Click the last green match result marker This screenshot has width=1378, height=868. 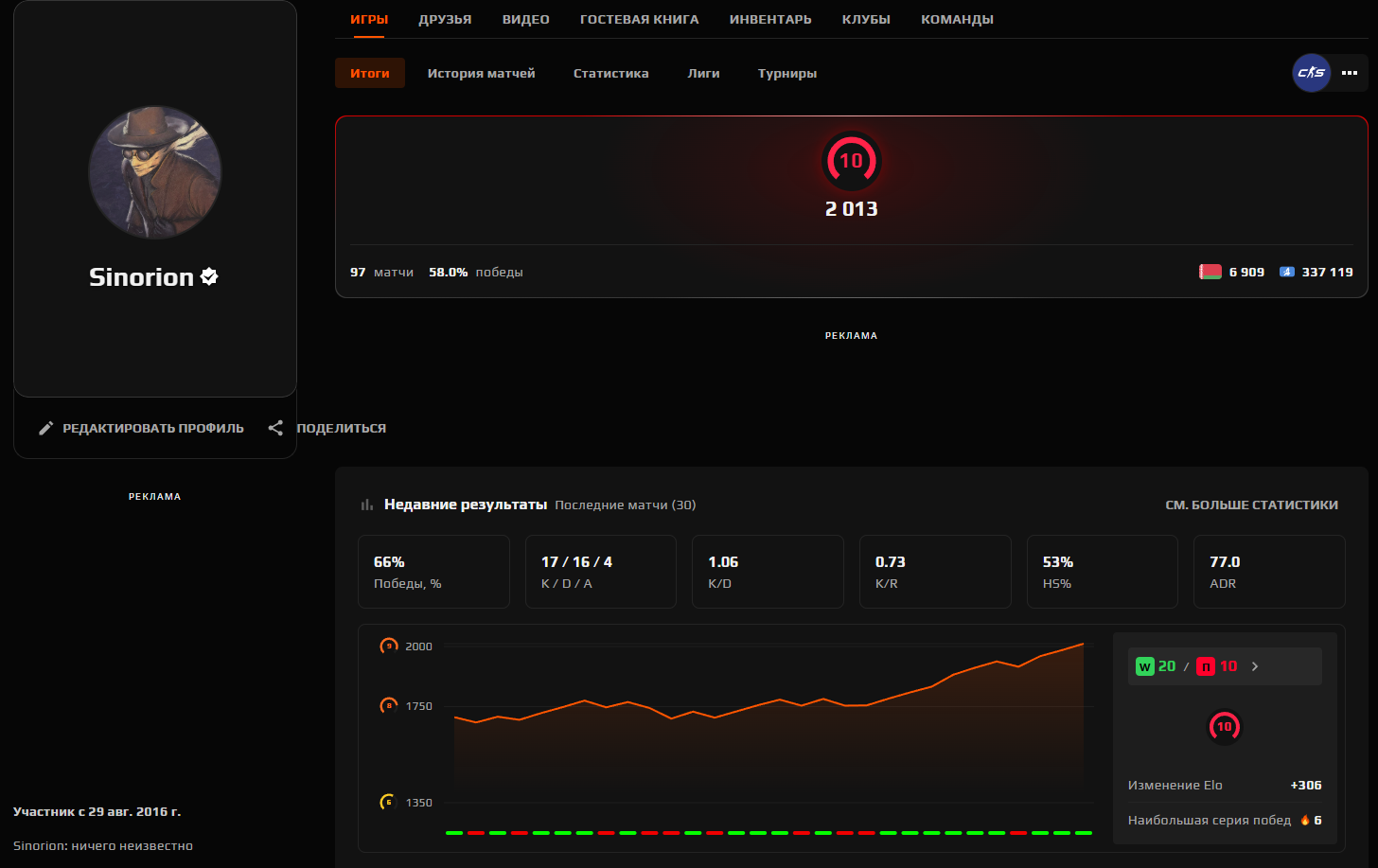[x=1084, y=833]
